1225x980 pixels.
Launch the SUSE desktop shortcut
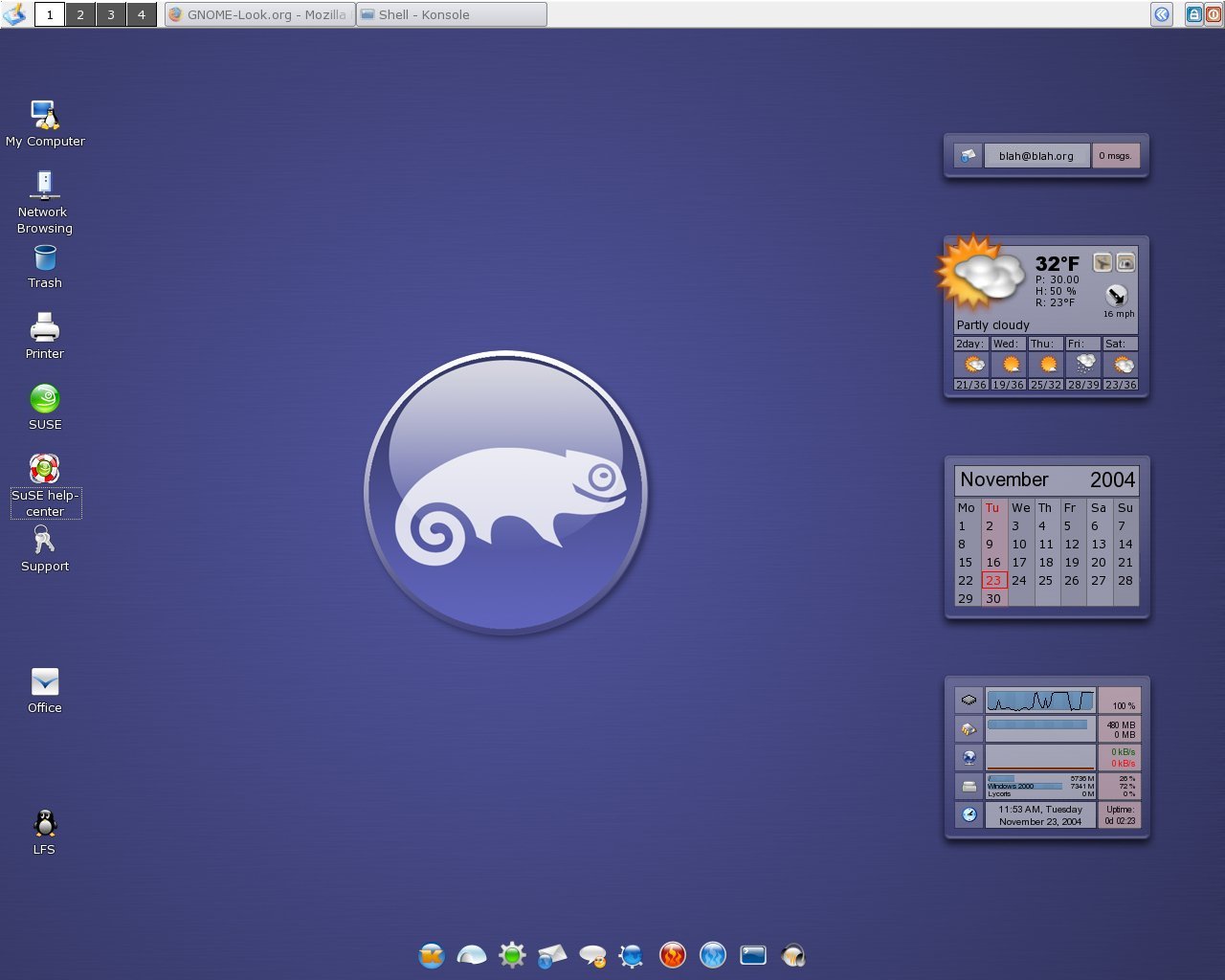click(45, 399)
